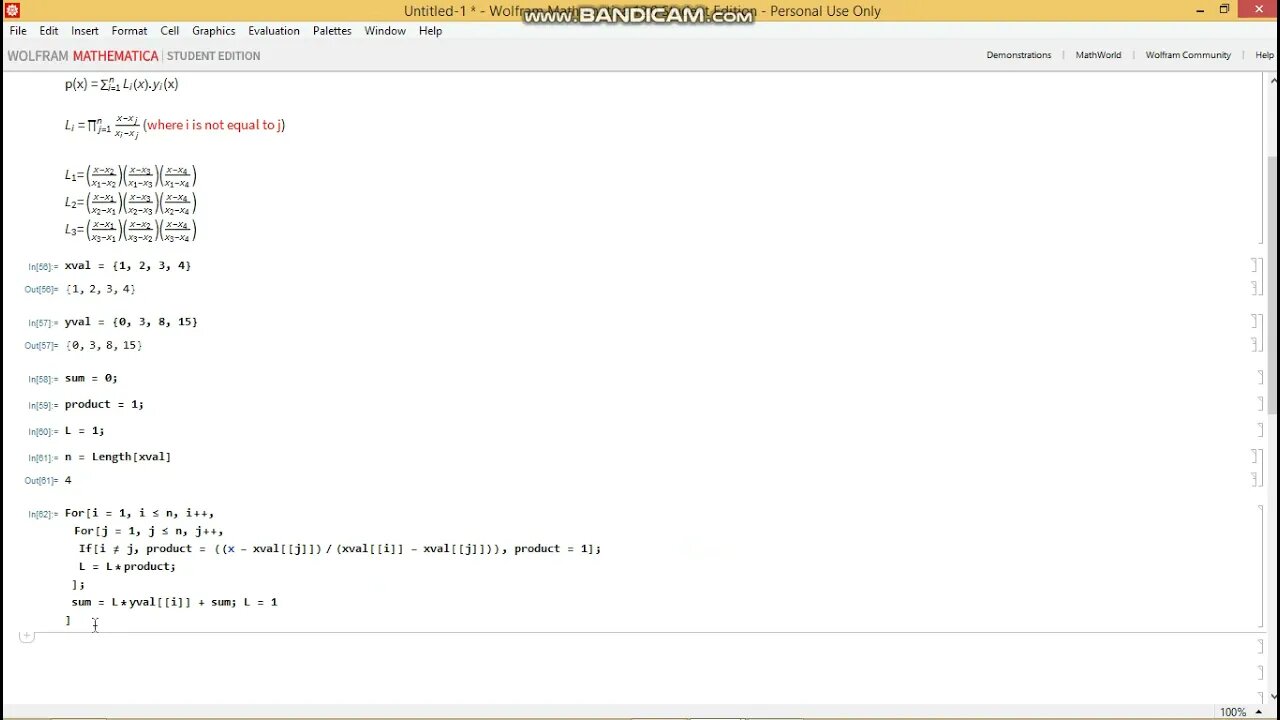Click the vertical scrollbar thumb
The width and height of the screenshot is (1280, 720).
1273,285
